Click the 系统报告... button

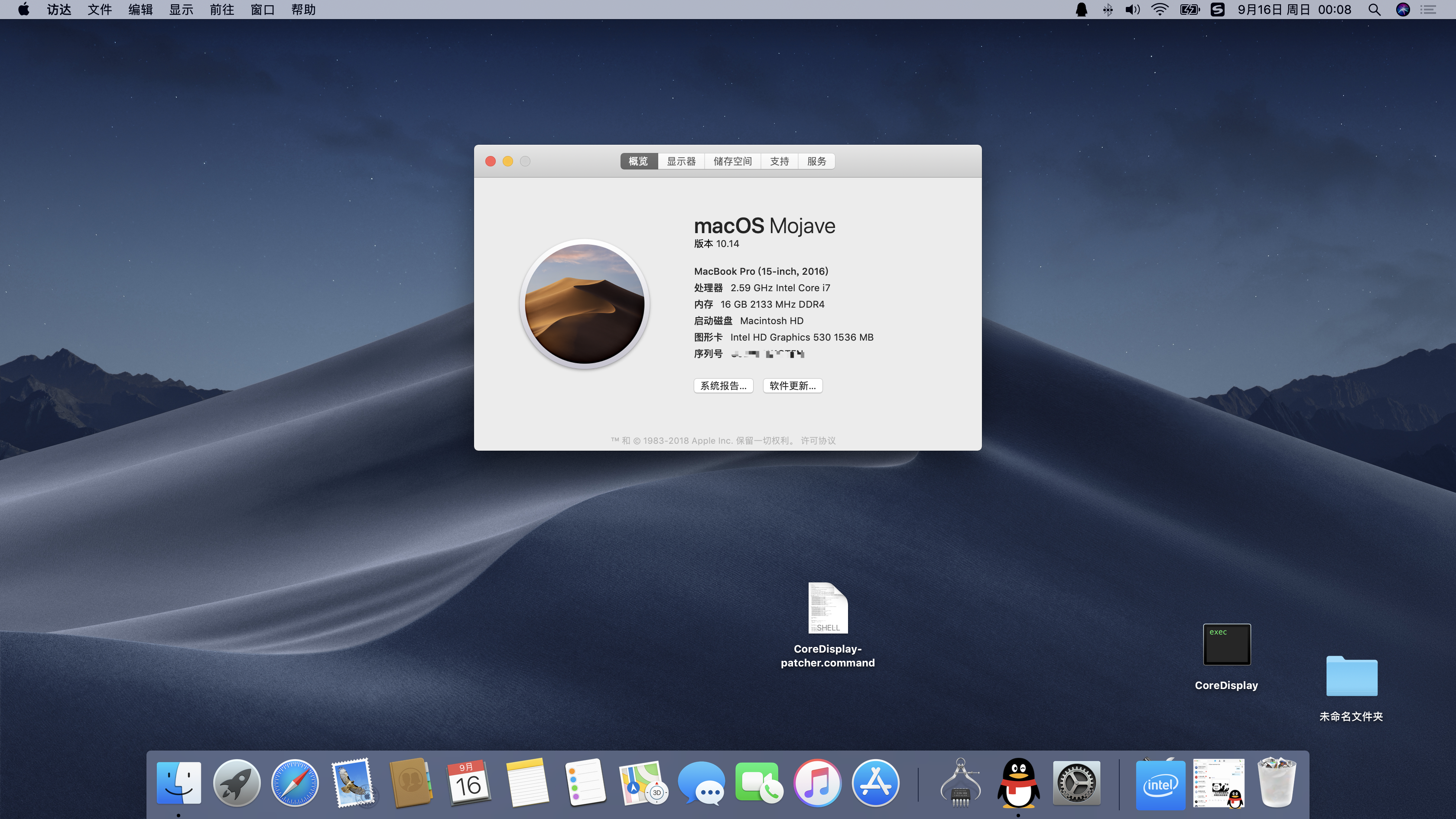pos(724,386)
